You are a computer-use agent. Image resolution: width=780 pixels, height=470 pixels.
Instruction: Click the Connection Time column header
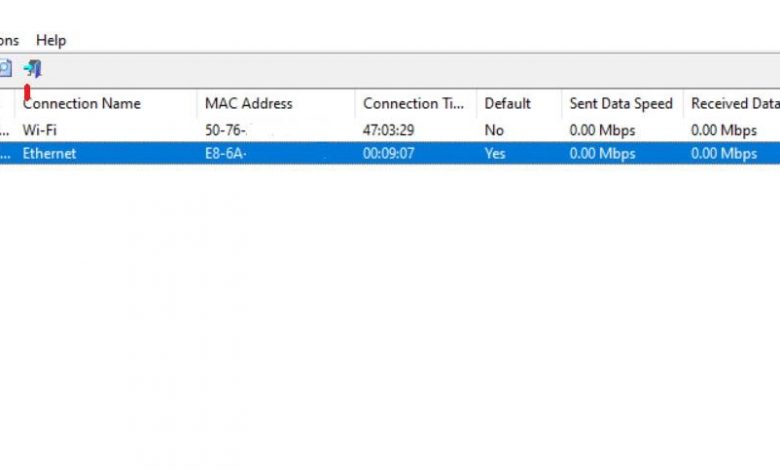point(414,103)
